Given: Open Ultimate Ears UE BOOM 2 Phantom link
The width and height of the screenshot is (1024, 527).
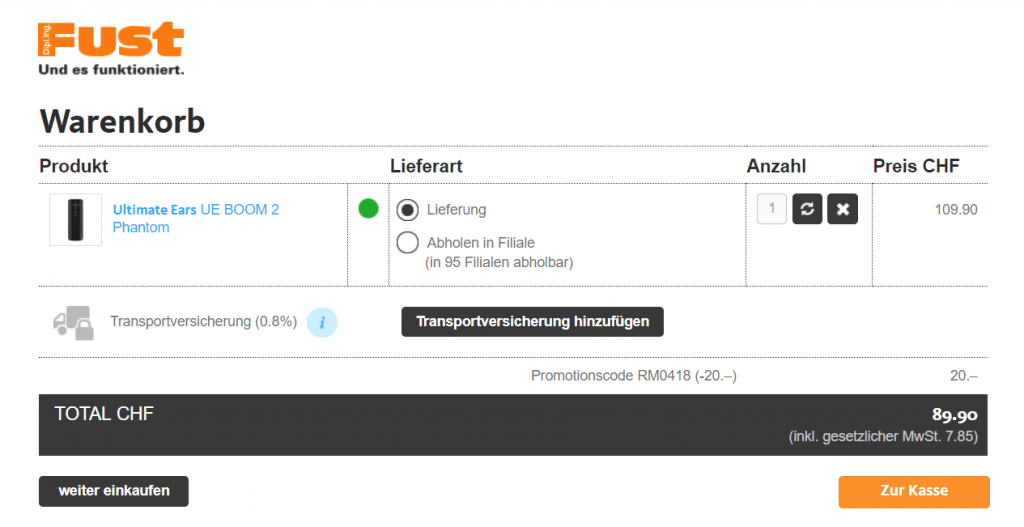Looking at the screenshot, I should (195, 218).
